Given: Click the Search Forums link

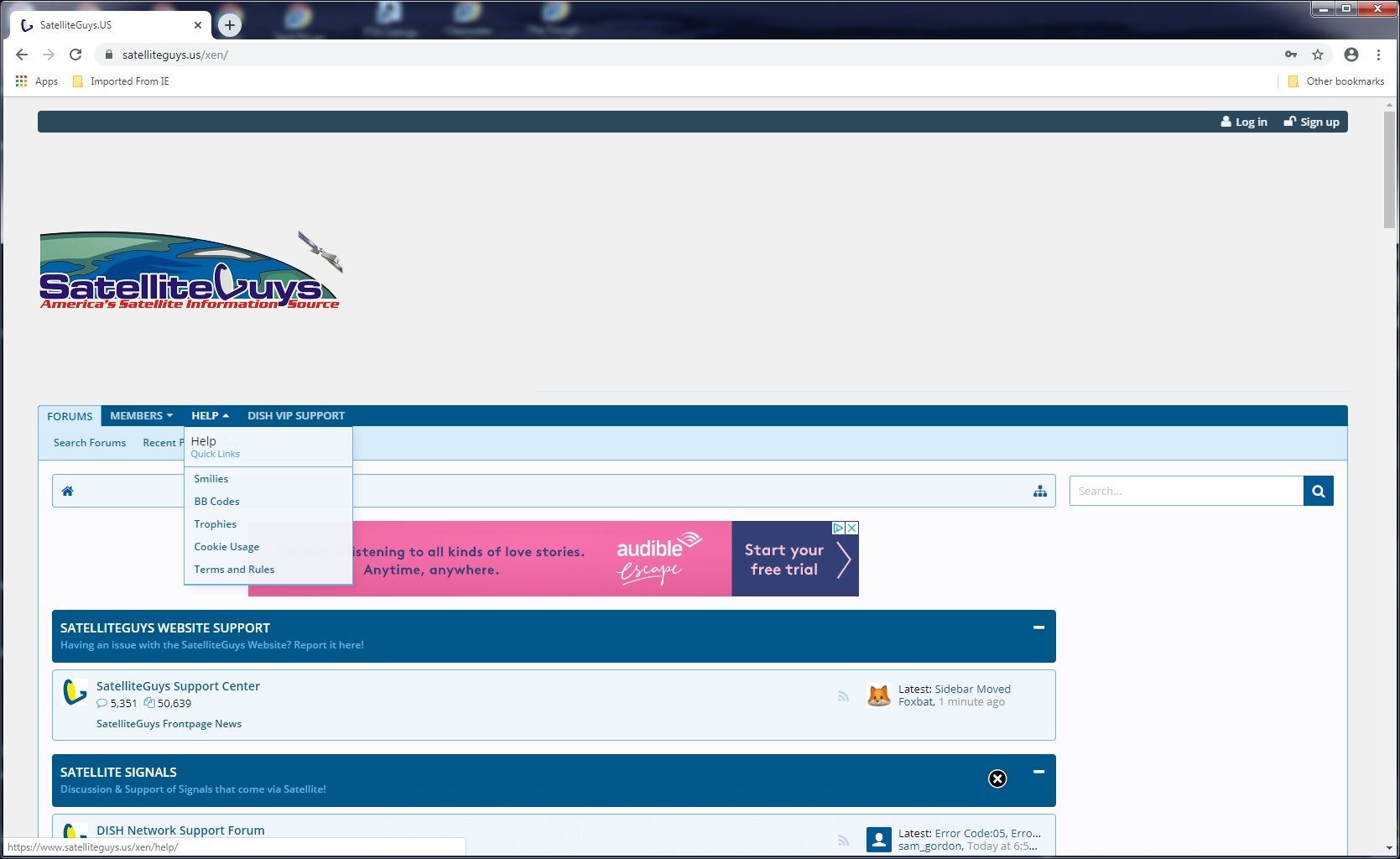Looking at the screenshot, I should click(x=90, y=443).
